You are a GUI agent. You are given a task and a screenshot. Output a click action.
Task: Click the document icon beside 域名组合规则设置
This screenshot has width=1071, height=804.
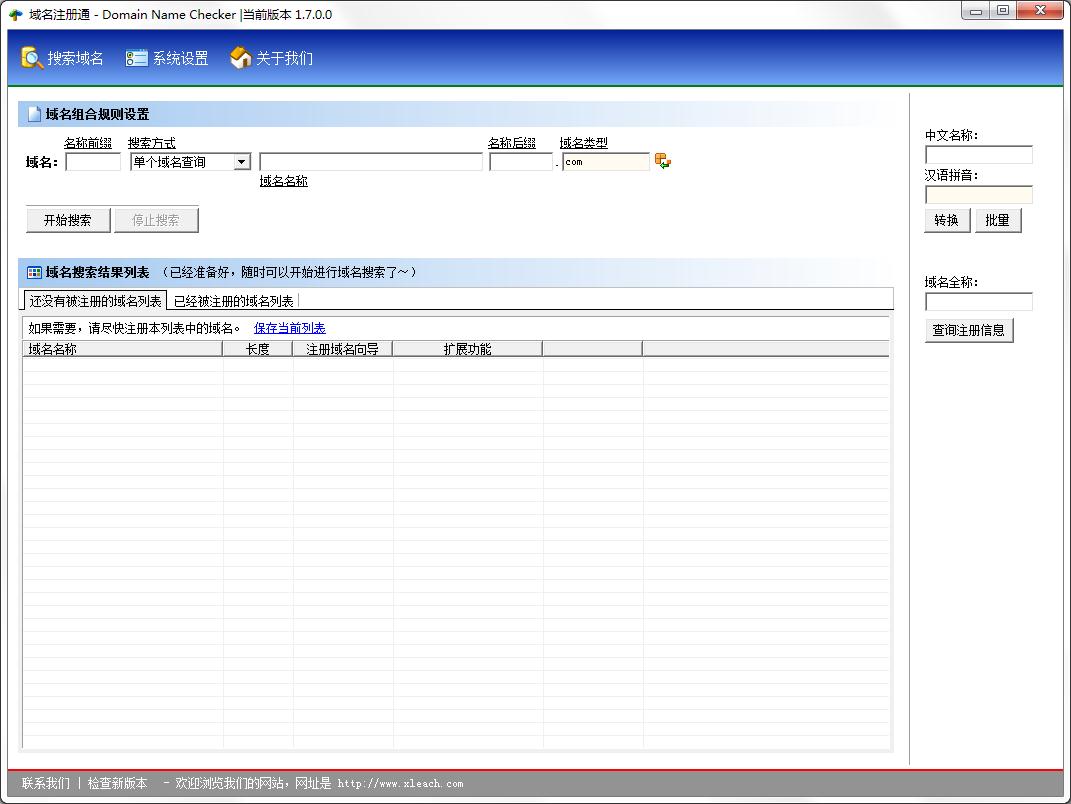coord(34,114)
